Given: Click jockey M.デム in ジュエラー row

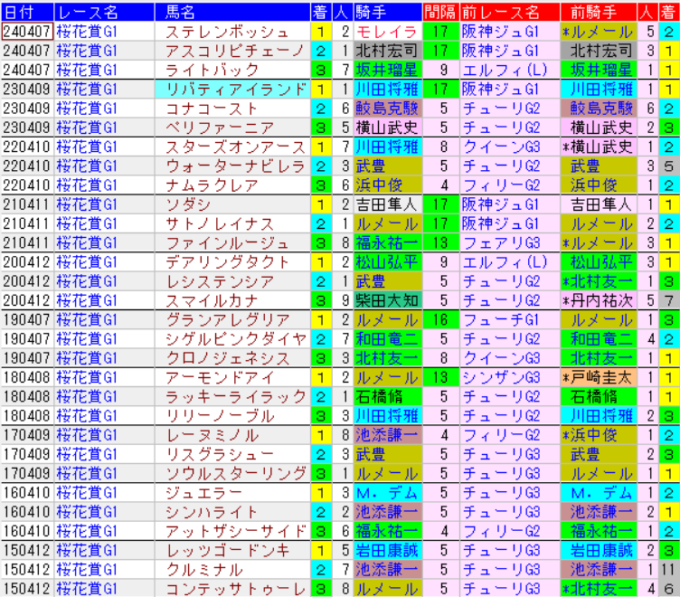Looking at the screenshot, I should pyautogui.click(x=386, y=493).
